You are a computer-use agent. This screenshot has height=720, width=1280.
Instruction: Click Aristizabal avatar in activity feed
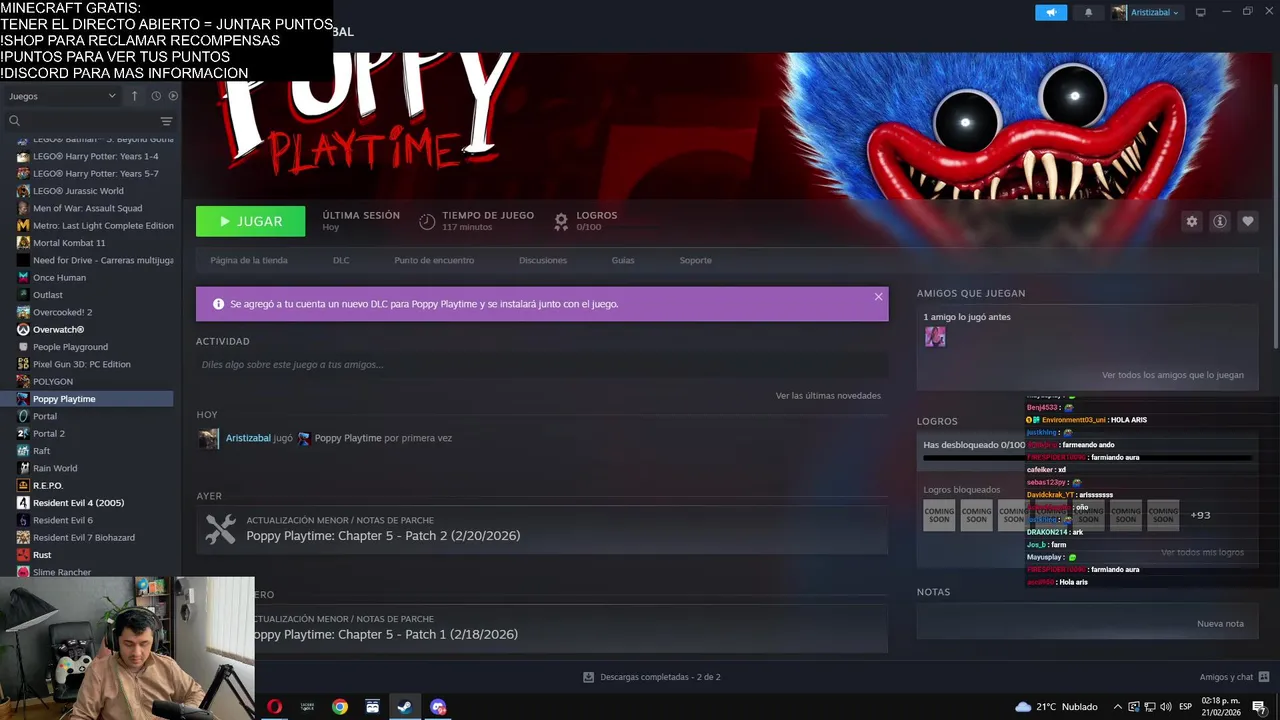point(208,438)
